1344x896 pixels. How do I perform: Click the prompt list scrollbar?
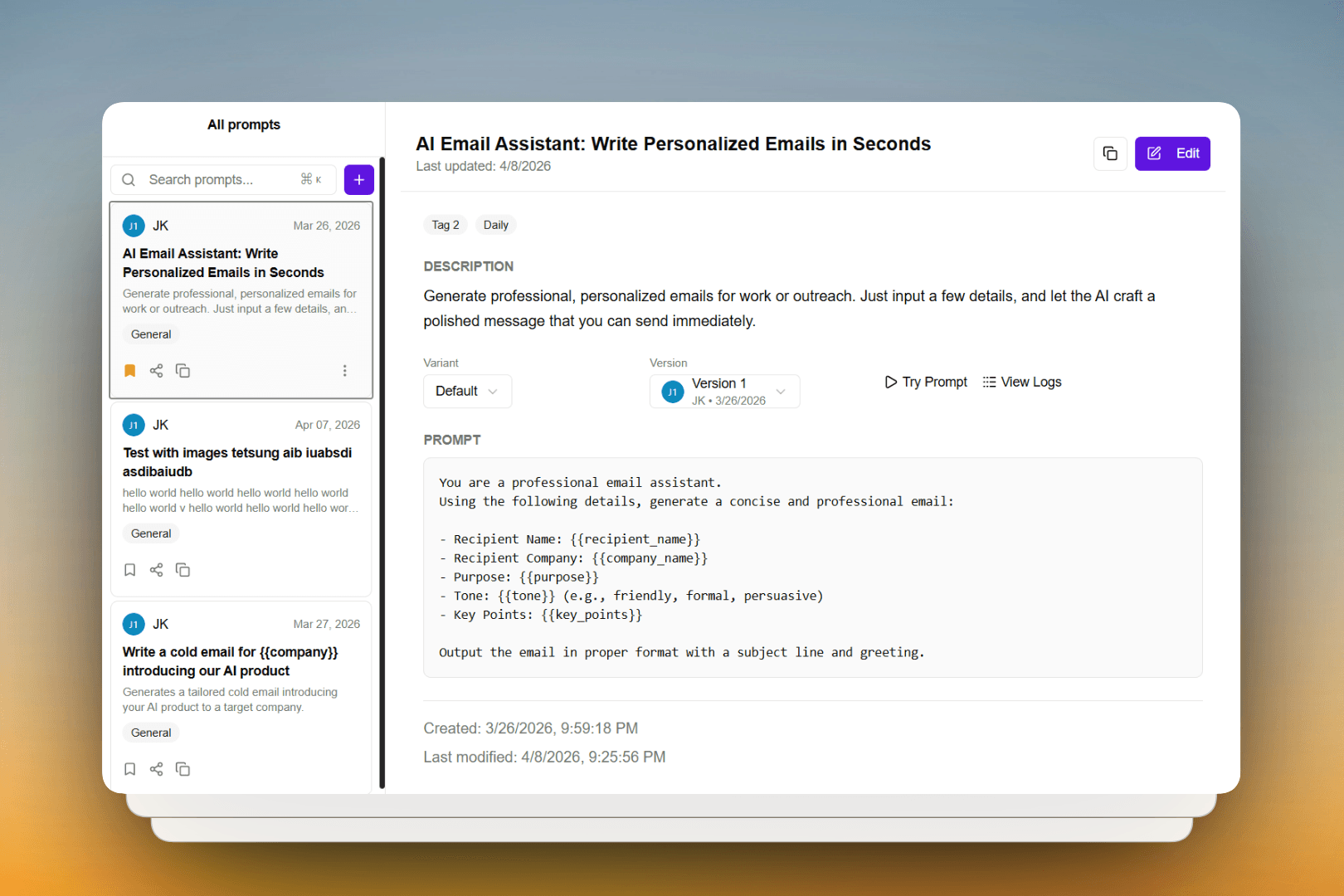point(382,473)
